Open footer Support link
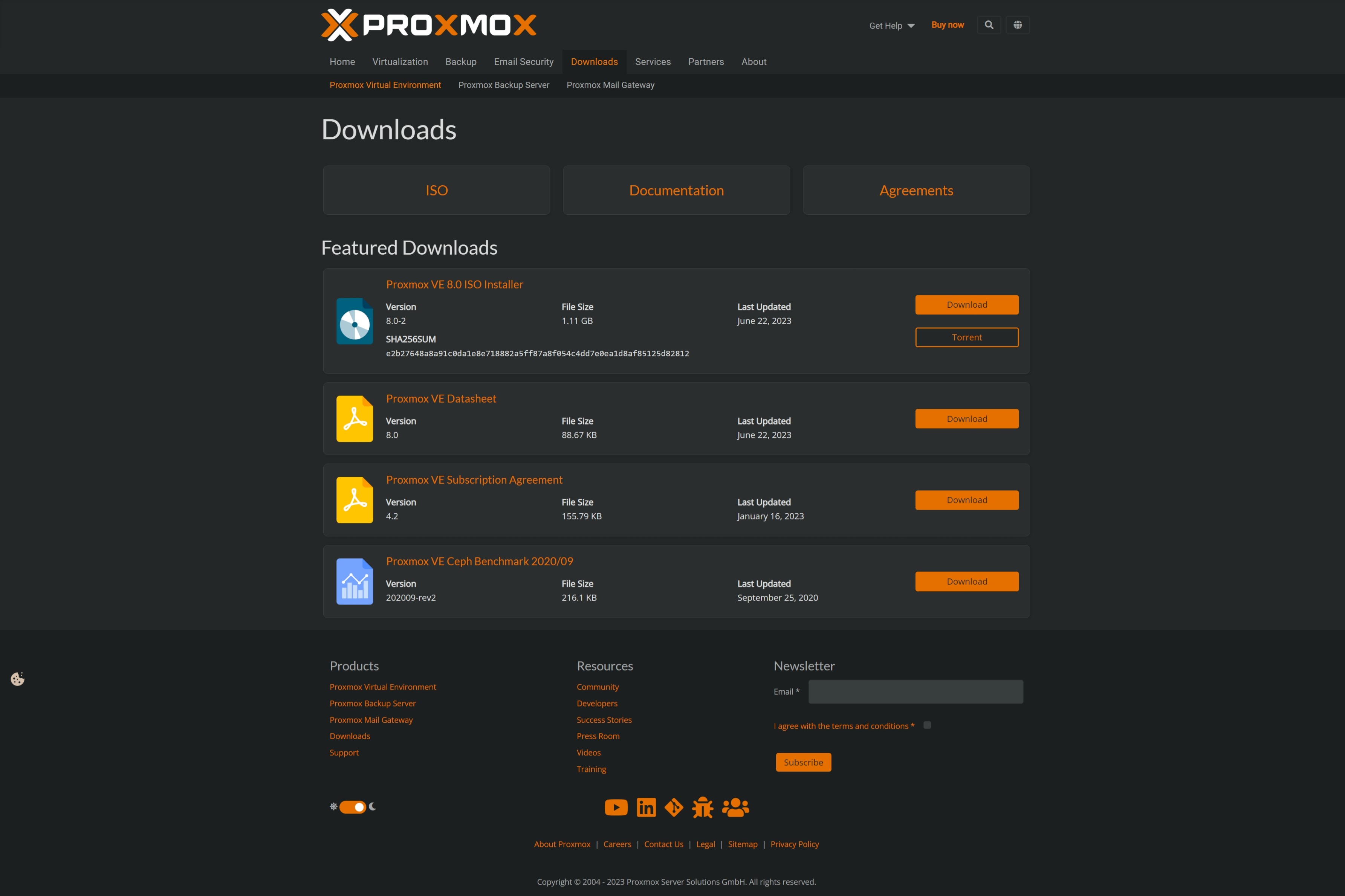 [344, 753]
